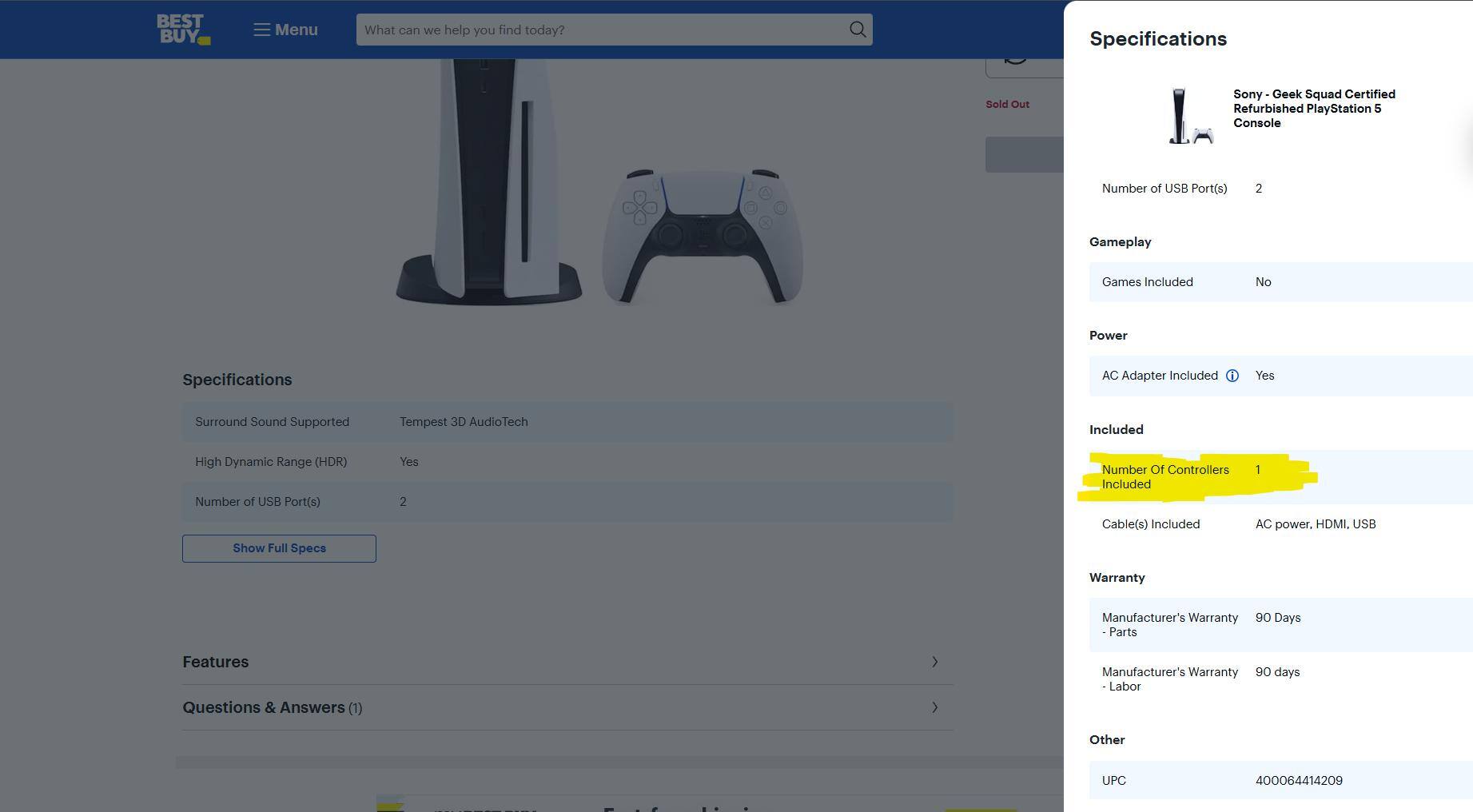Open the hamburger Menu
This screenshot has width=1473, height=812.
click(x=285, y=30)
